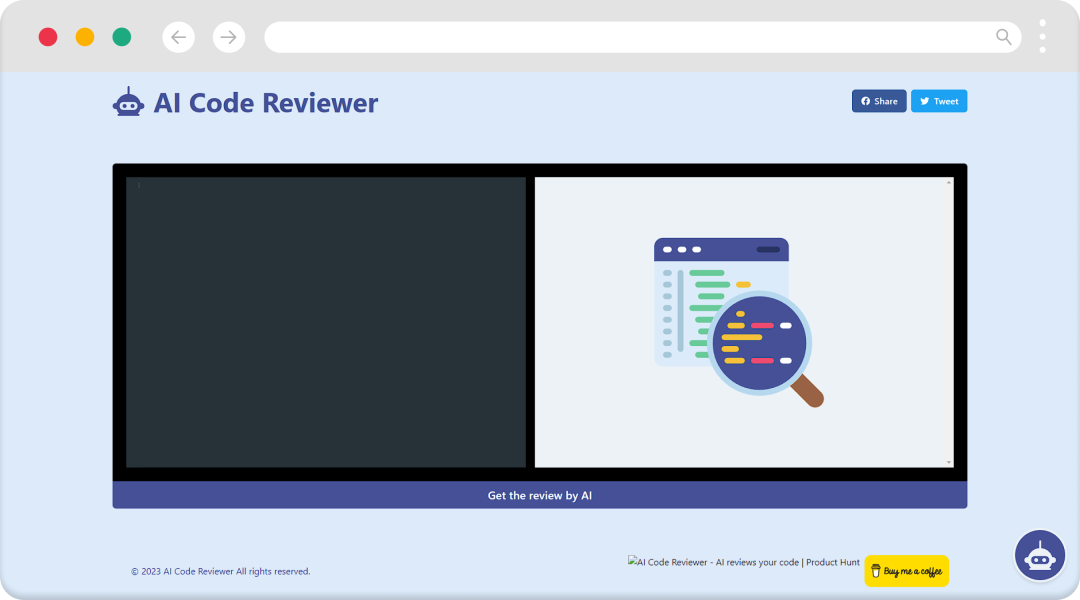This screenshot has height=600, width=1080.
Task: Click the review panel scroll up arrow
Action: pyautogui.click(x=948, y=183)
